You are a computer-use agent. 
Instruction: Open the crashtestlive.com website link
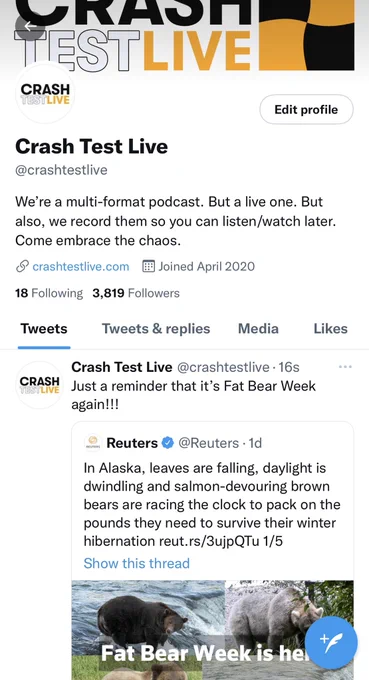(81, 266)
